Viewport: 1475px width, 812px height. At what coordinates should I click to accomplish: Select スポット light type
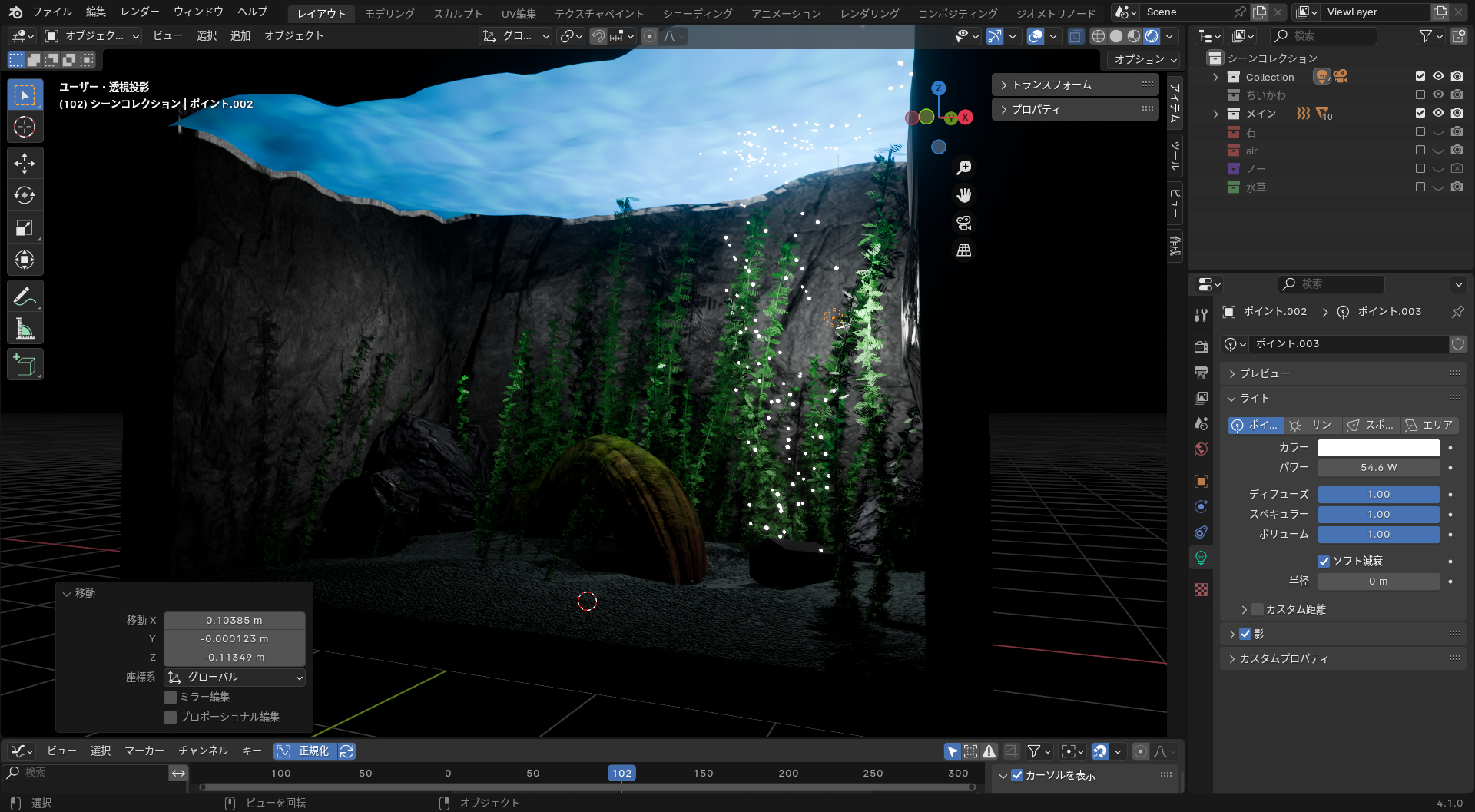coord(1371,425)
